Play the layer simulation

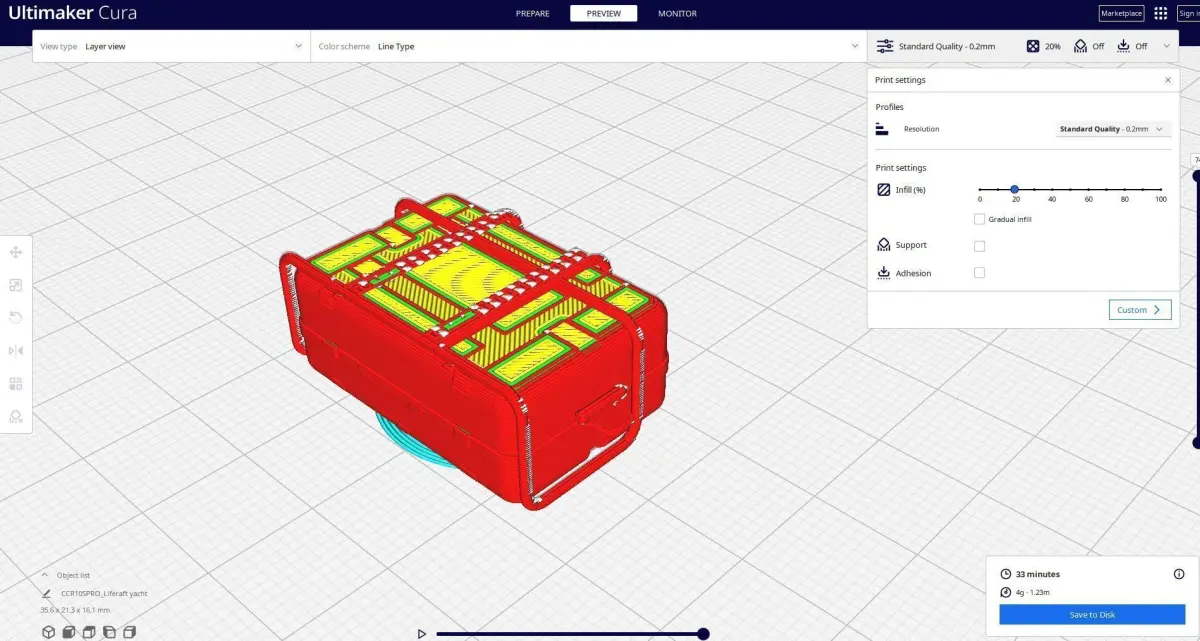pos(422,633)
